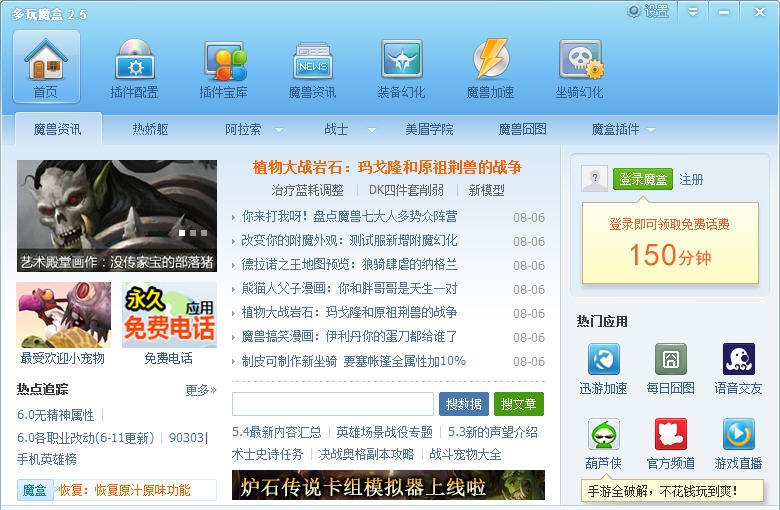Image resolution: width=780 pixels, height=510 pixels.
Task: Open the 插件宝库 plugin library icon
Action: [x=224, y=67]
